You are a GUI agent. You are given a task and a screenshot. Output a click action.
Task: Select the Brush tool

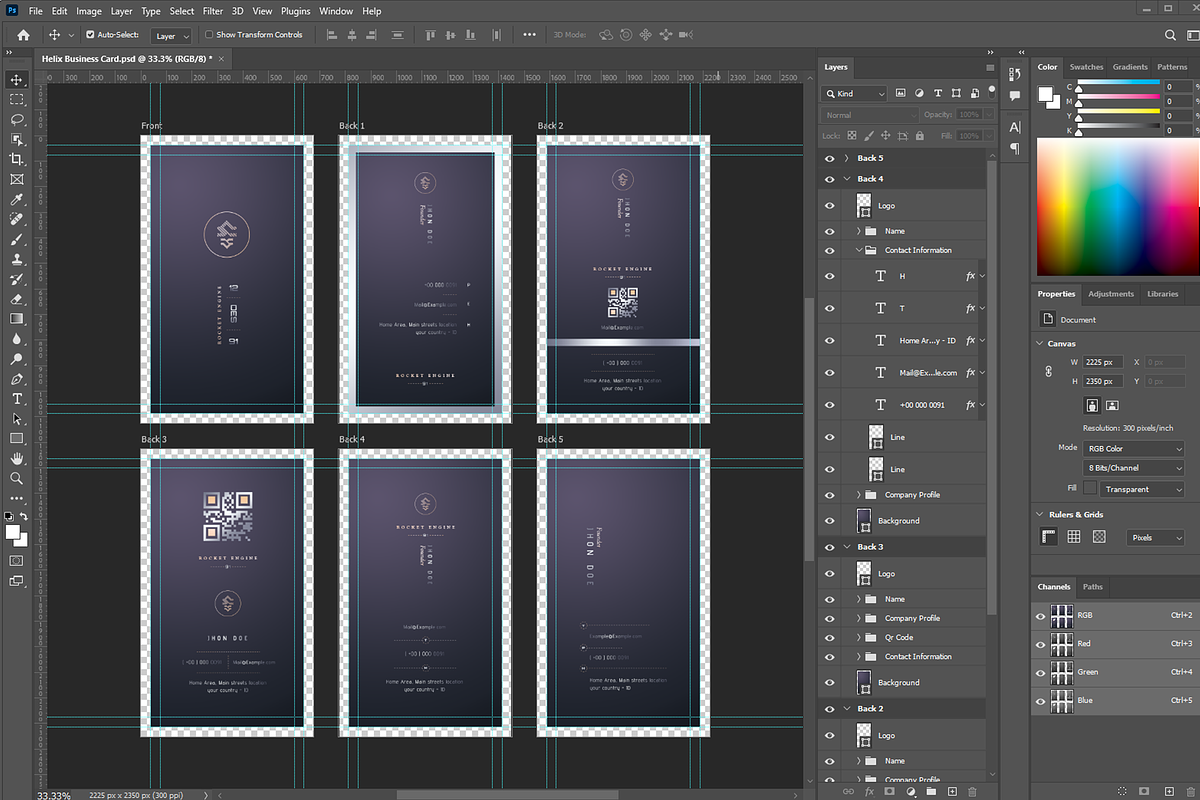pos(16,240)
